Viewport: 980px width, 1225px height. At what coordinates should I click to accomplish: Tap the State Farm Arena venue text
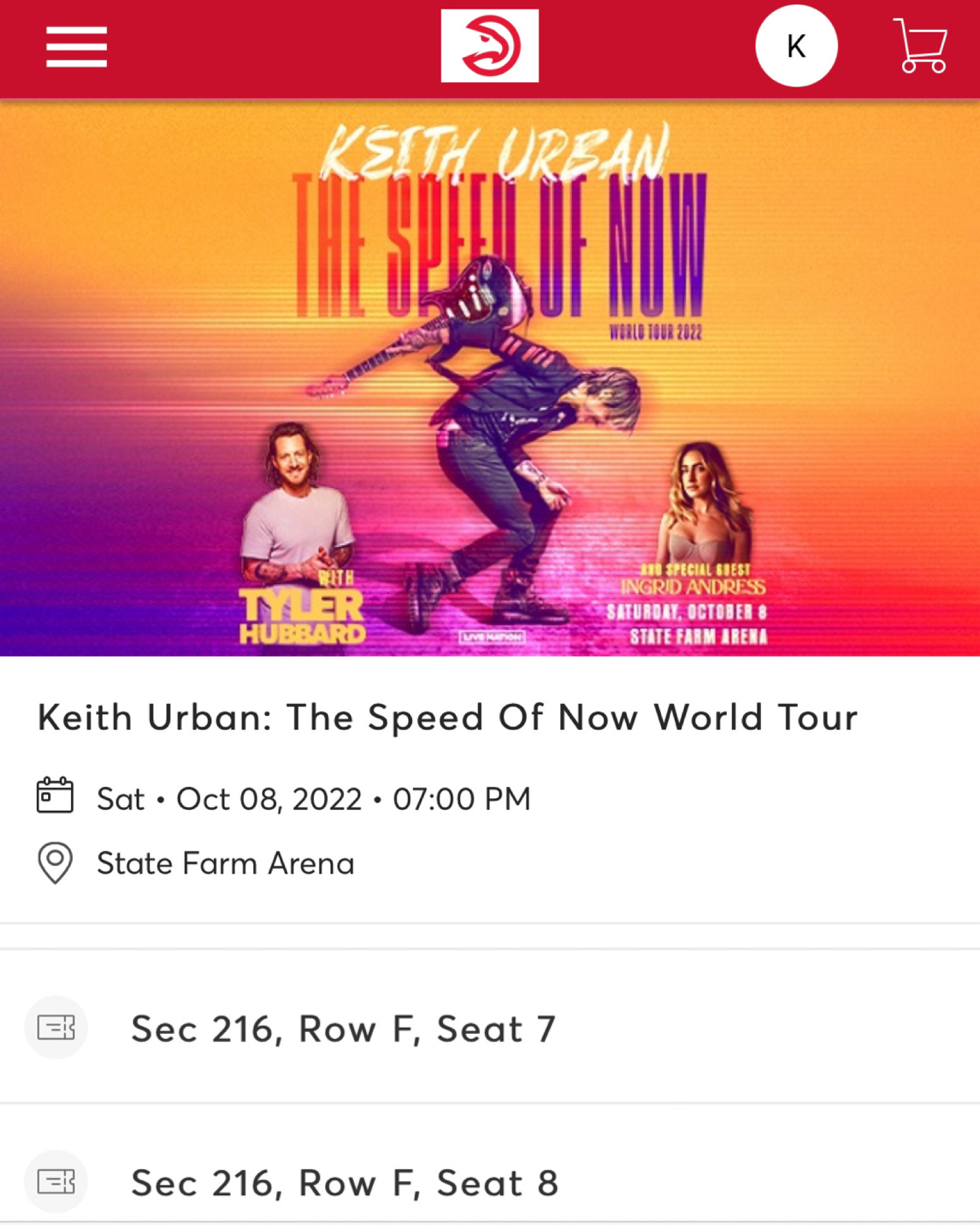point(225,863)
